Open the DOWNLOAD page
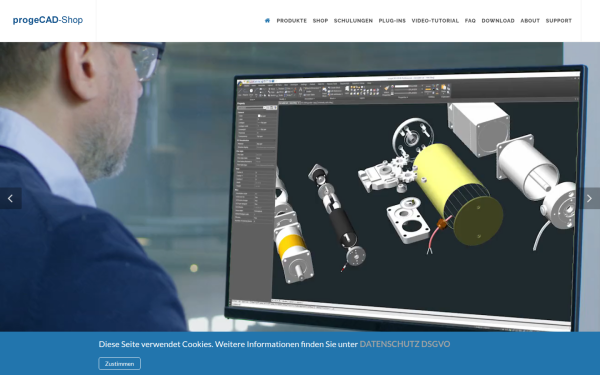This screenshot has height=375, width=600. tap(498, 21)
